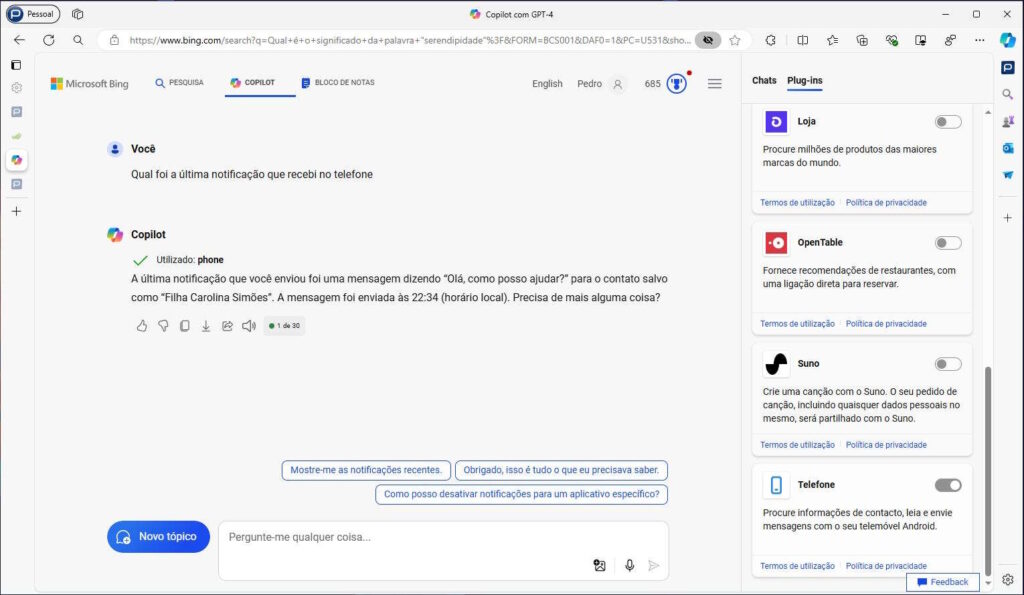Screen dimensions: 1024x595
Task: Open the rewards trophy icon next to 685
Action: tap(677, 84)
